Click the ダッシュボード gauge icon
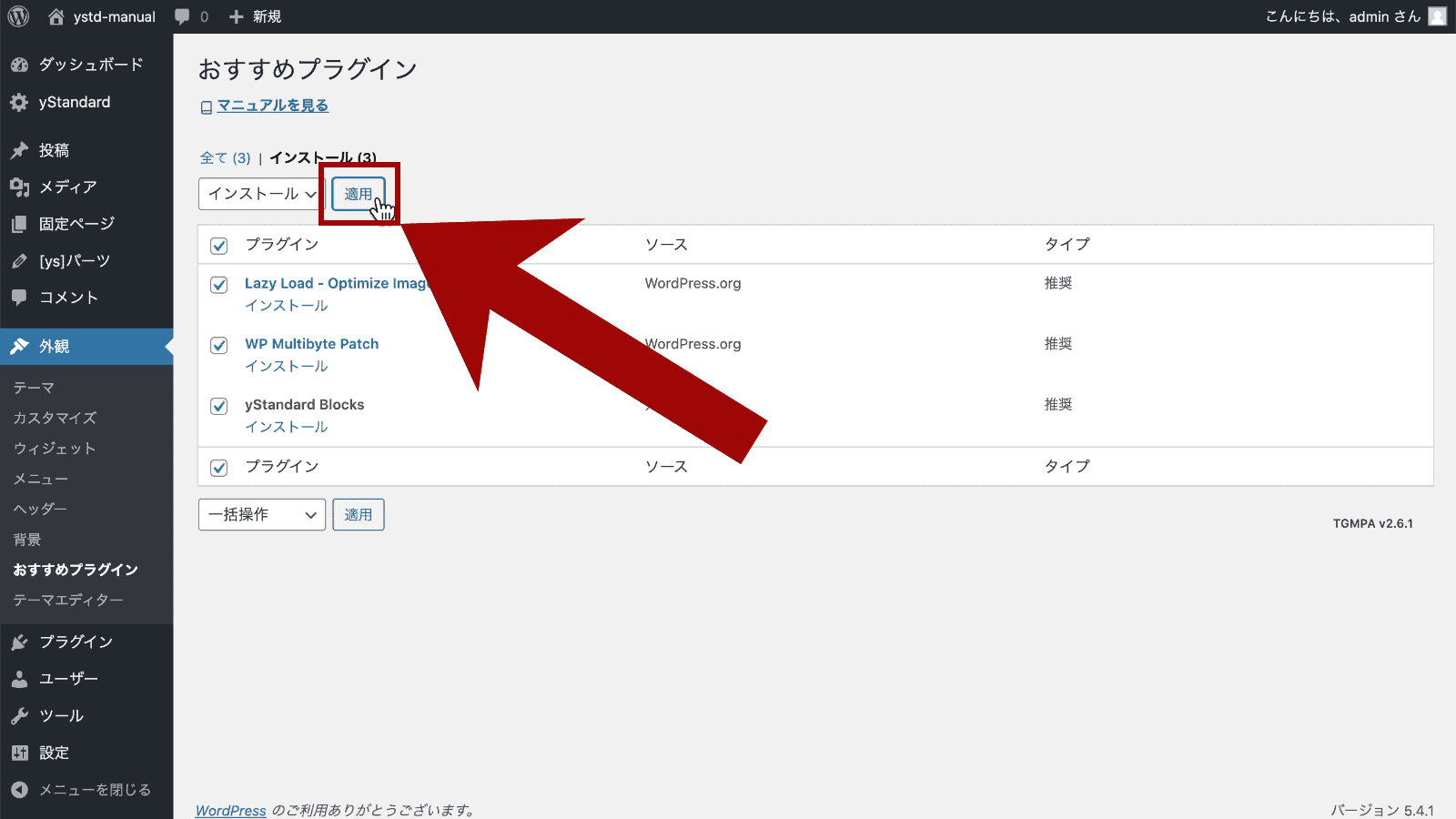 (x=19, y=65)
